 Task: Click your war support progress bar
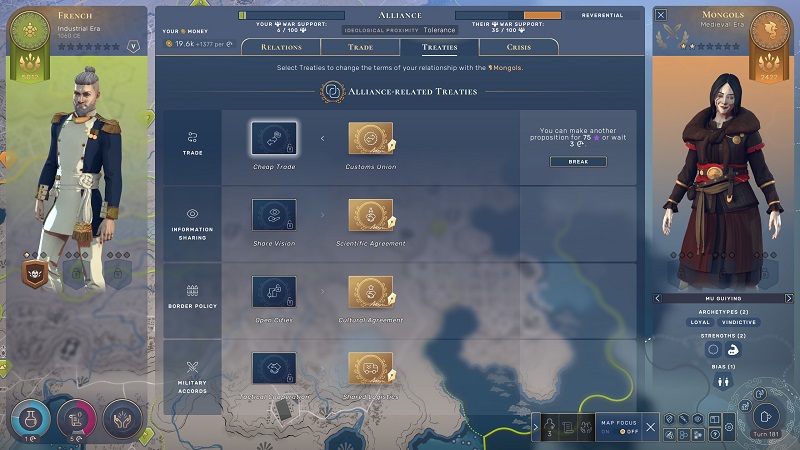coord(291,15)
